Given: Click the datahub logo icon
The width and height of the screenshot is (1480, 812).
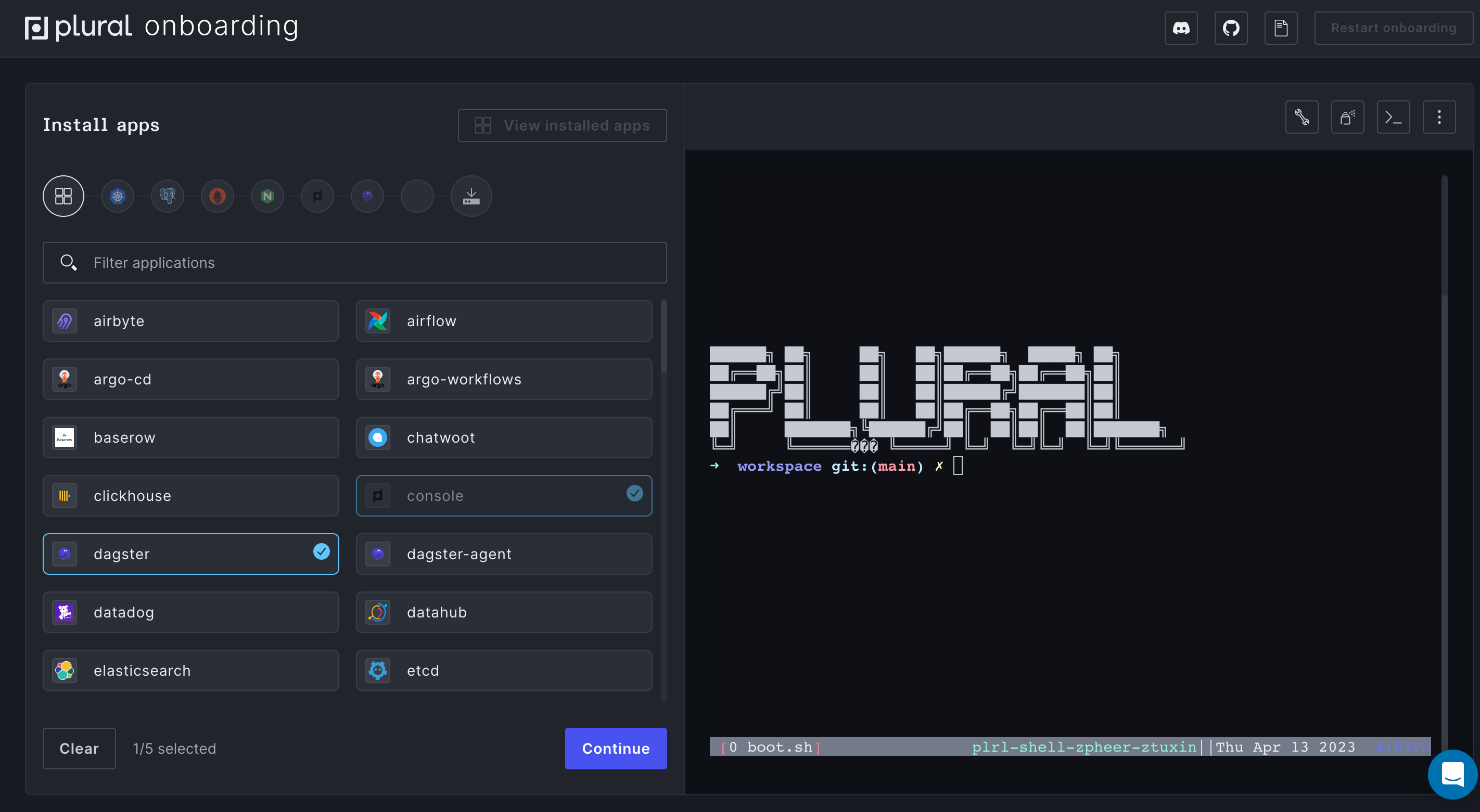Looking at the screenshot, I should point(377,612).
